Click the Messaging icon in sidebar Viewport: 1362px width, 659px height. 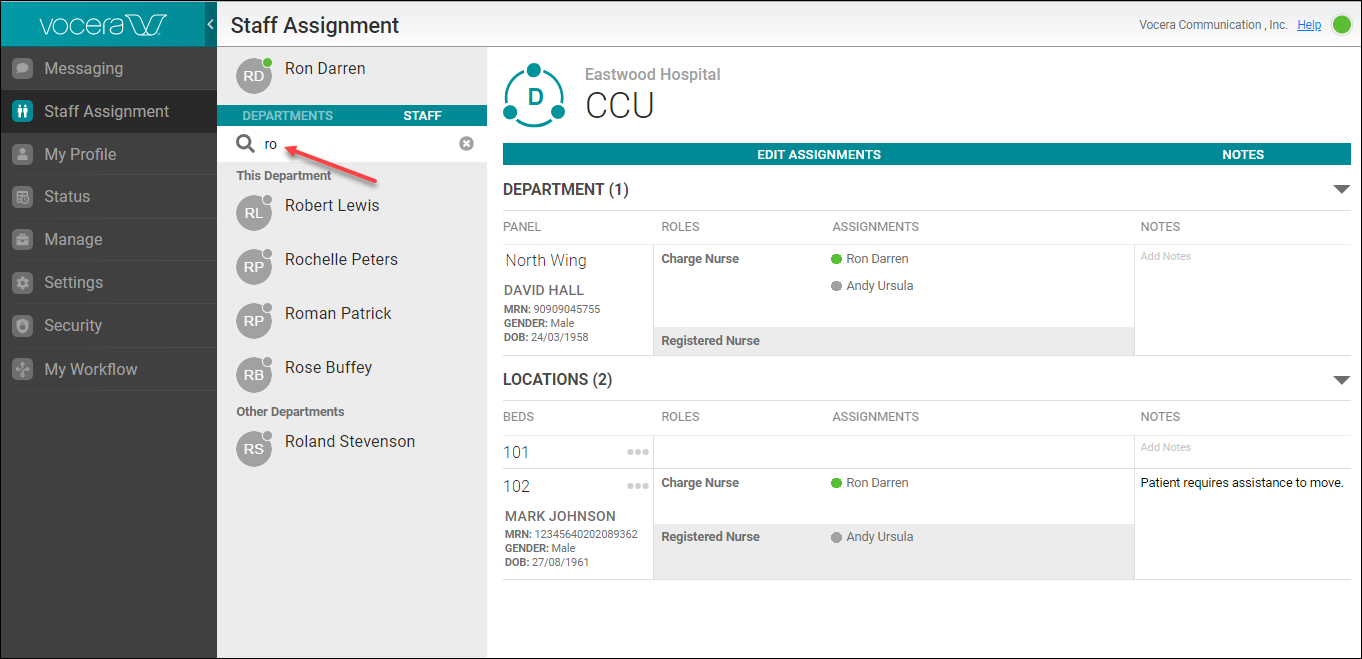point(22,69)
